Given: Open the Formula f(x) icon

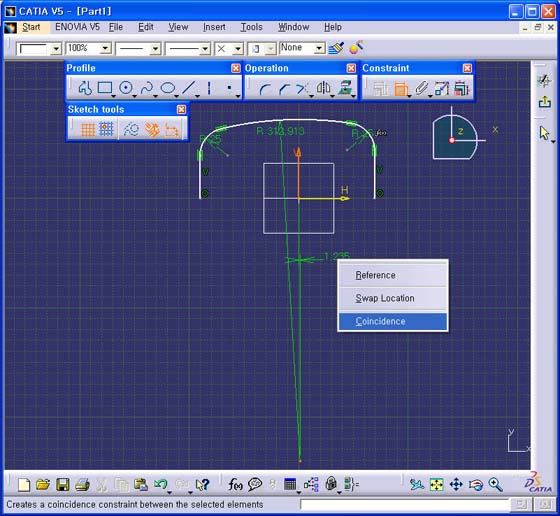Looking at the screenshot, I should [236, 485].
